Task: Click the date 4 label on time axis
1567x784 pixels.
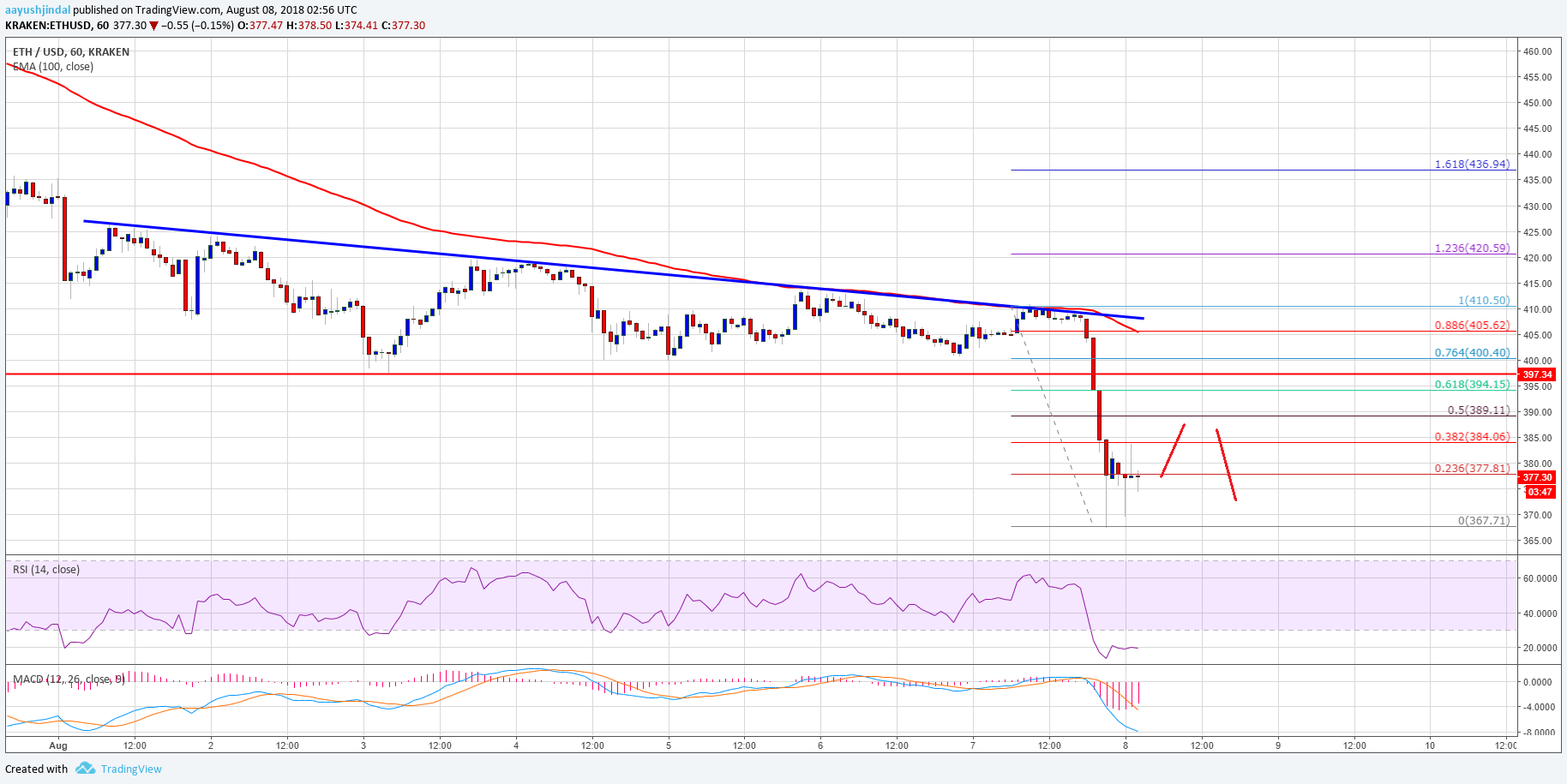Action: point(516,745)
